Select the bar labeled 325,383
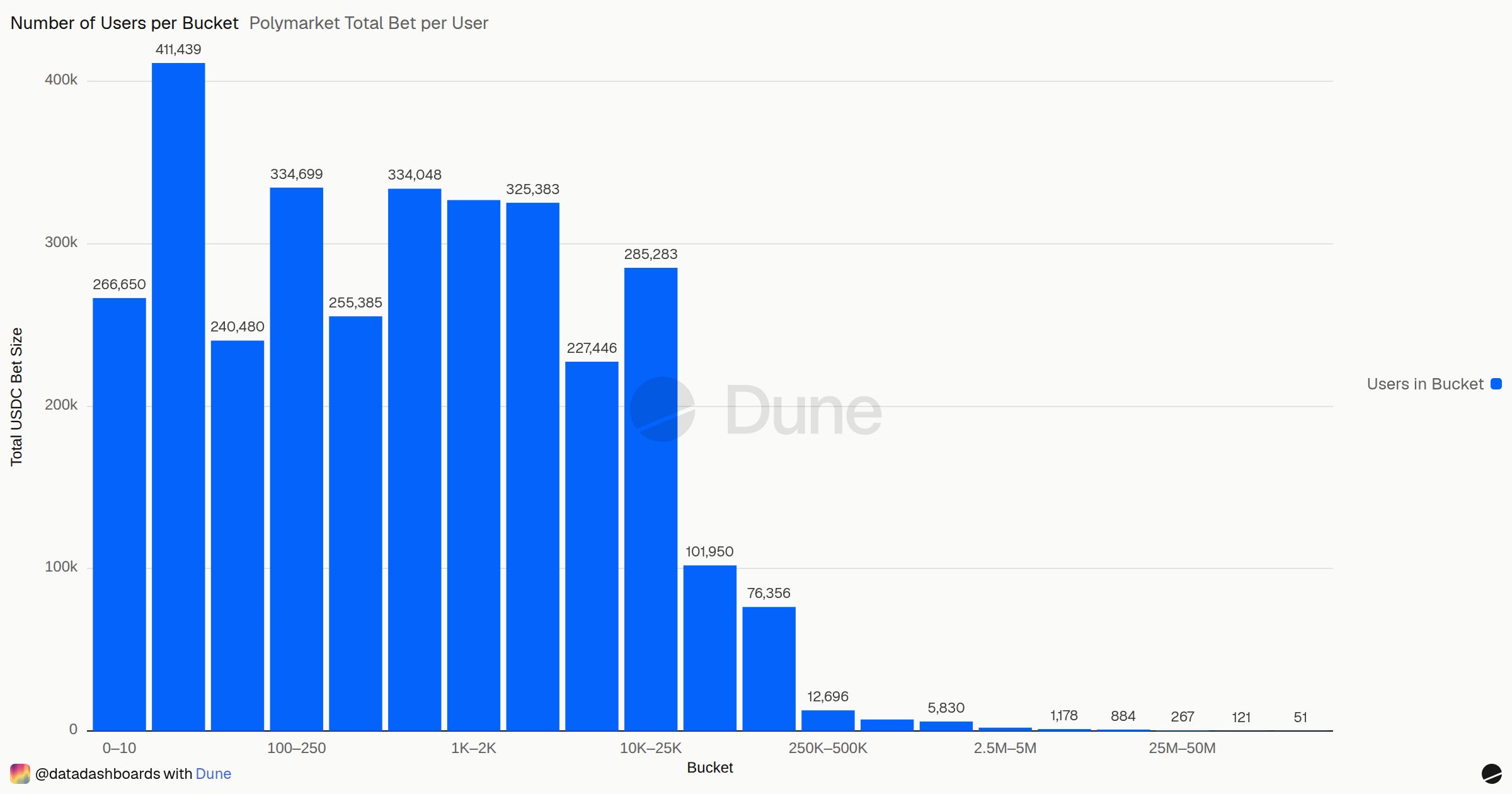The image size is (1512, 794). point(533,467)
